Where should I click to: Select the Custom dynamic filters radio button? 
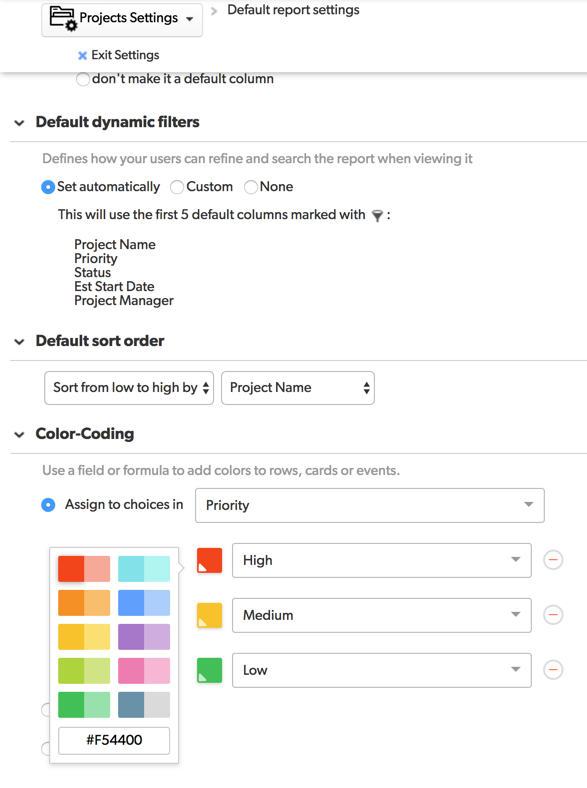(177, 187)
